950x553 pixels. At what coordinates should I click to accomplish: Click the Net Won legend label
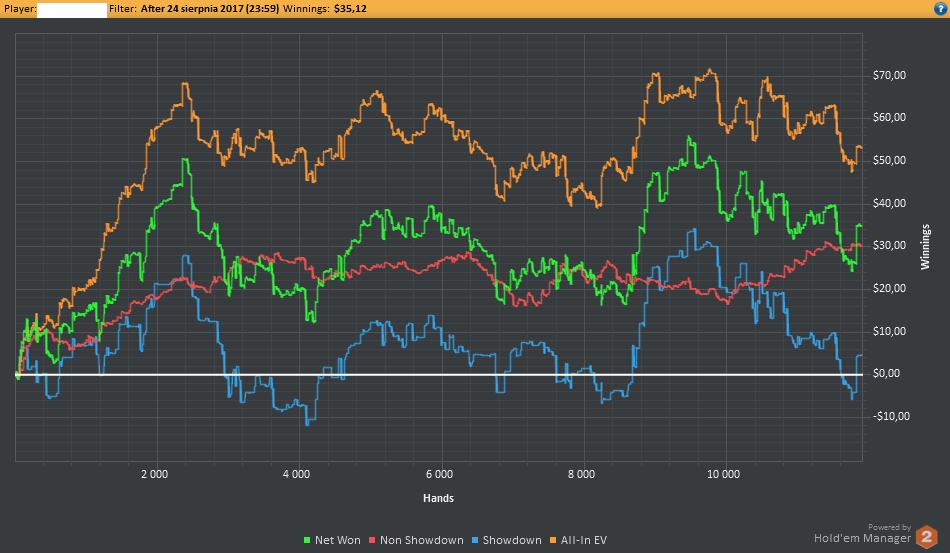tap(337, 540)
